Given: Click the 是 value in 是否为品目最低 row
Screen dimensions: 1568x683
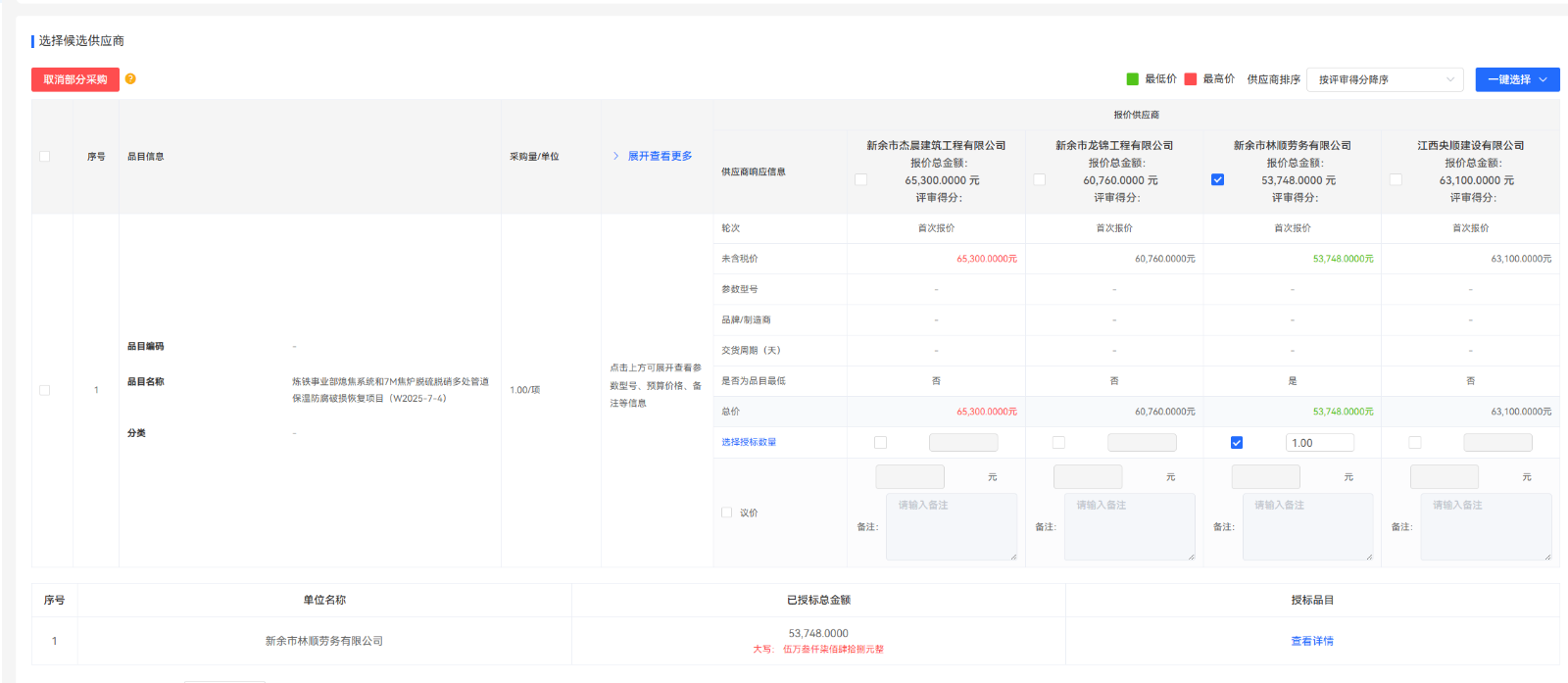Looking at the screenshot, I should pyautogui.click(x=1292, y=380).
